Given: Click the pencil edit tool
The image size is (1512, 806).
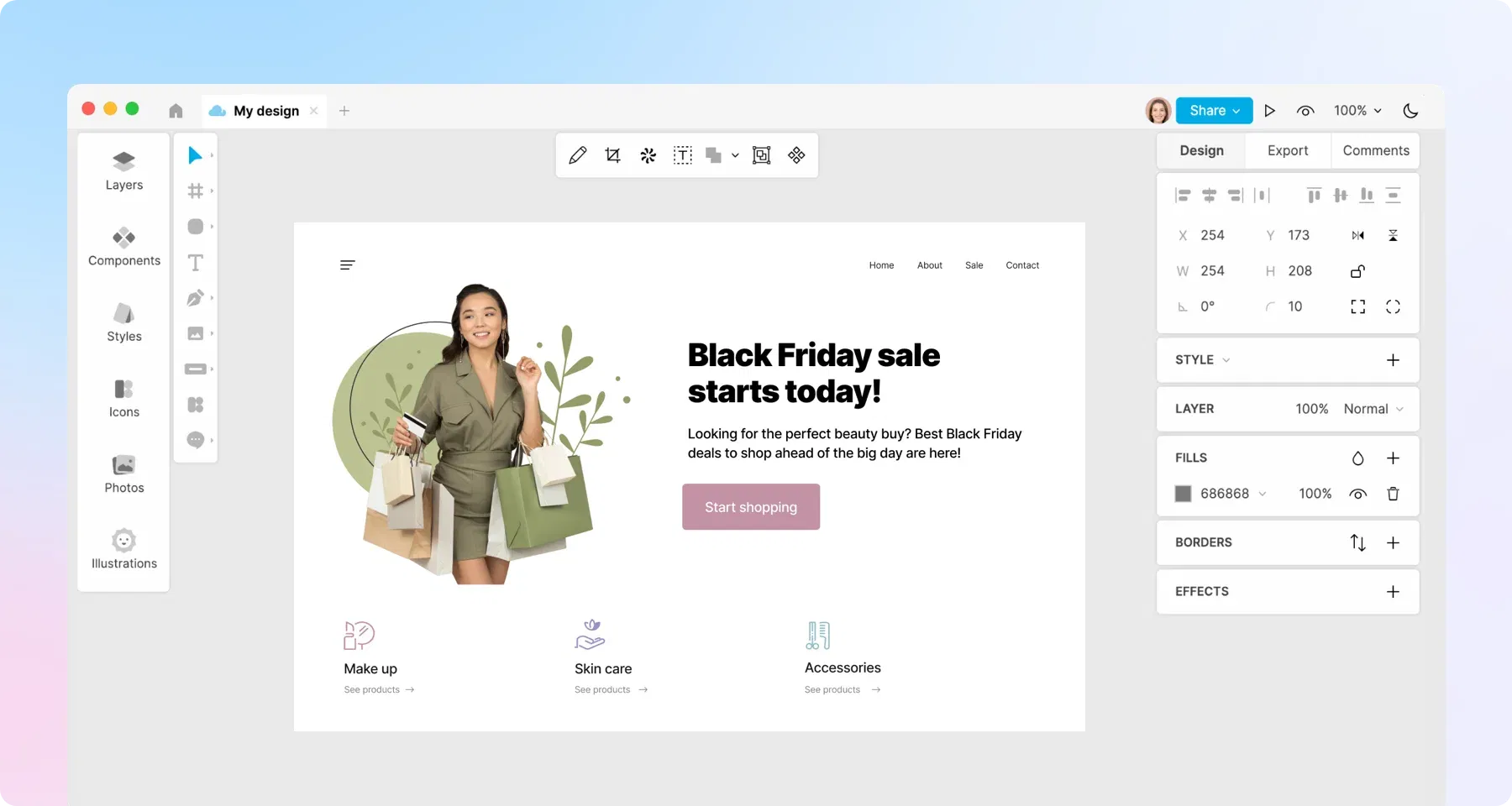Looking at the screenshot, I should [578, 155].
